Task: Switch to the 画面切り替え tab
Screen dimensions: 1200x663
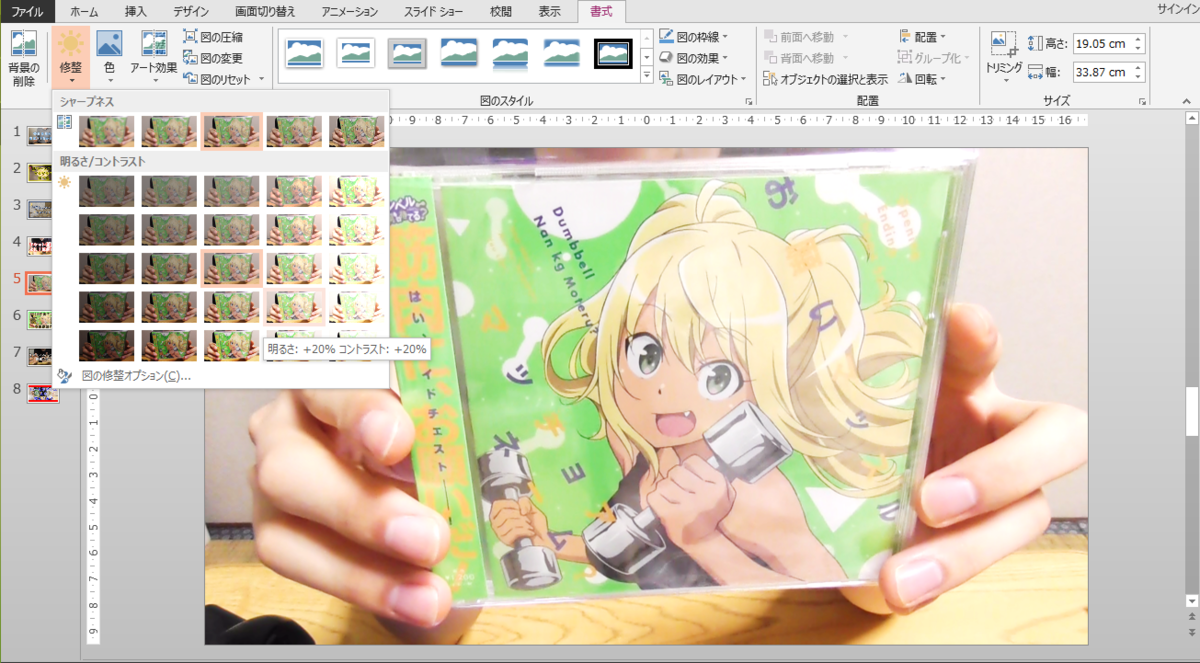Action: pos(265,12)
